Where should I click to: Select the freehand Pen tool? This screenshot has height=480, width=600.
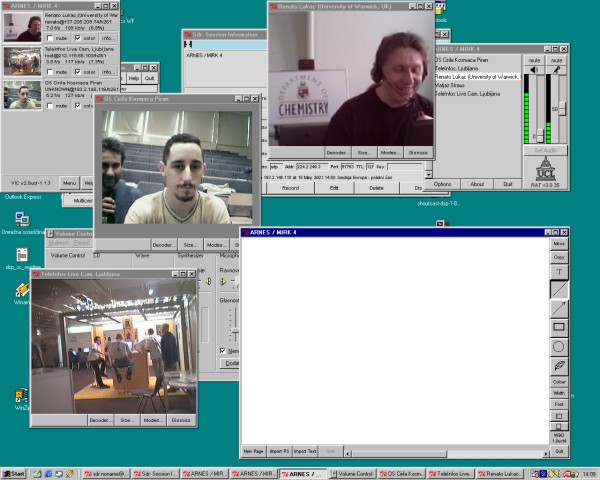pos(559,365)
